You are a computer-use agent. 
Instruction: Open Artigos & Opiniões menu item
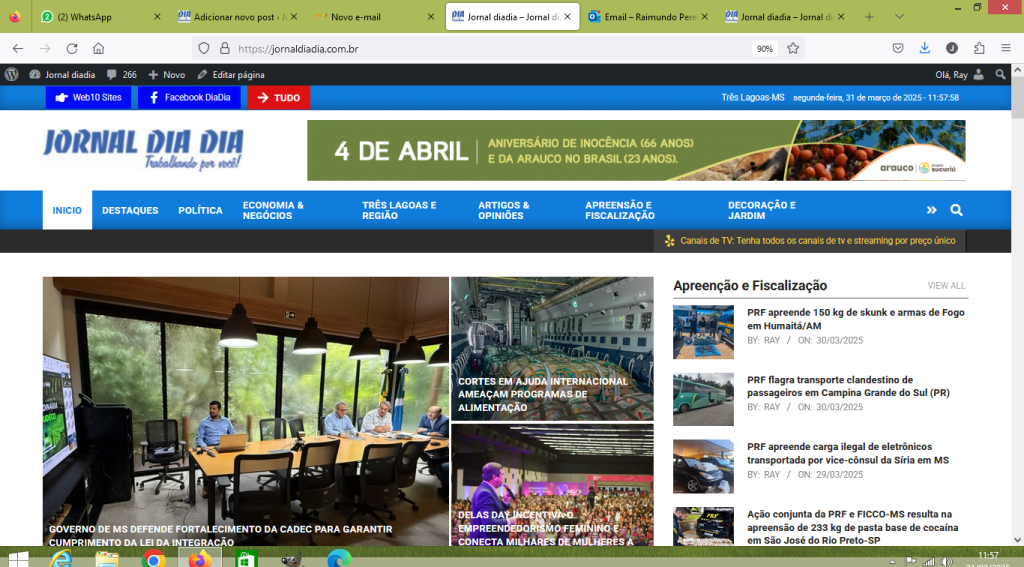504,210
